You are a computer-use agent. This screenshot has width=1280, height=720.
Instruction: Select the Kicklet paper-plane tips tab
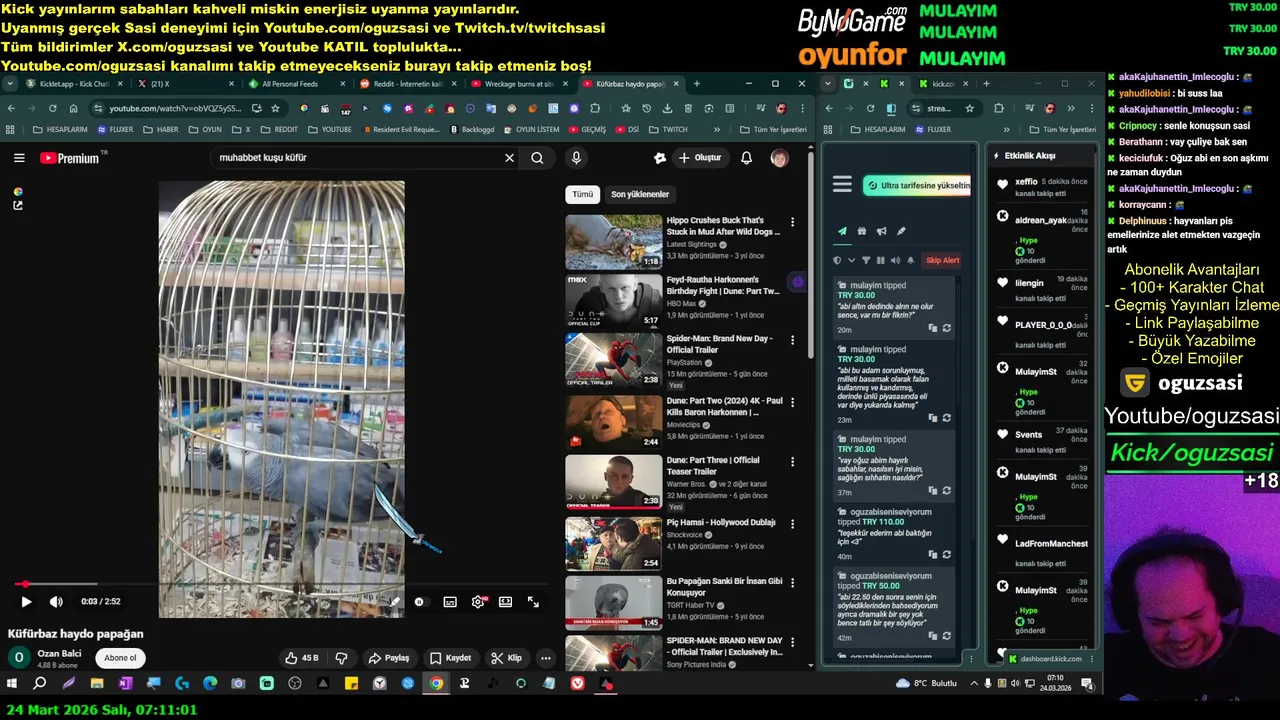[x=842, y=231]
